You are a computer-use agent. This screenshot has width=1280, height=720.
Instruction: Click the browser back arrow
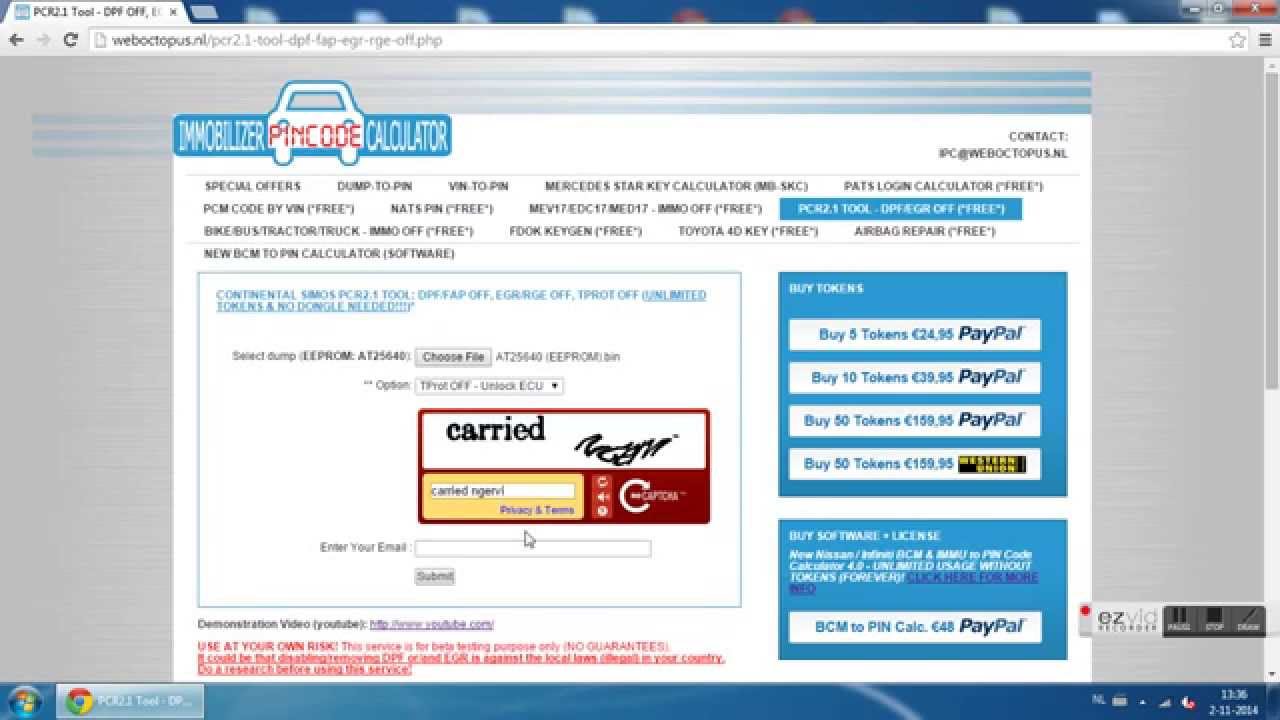(16, 40)
